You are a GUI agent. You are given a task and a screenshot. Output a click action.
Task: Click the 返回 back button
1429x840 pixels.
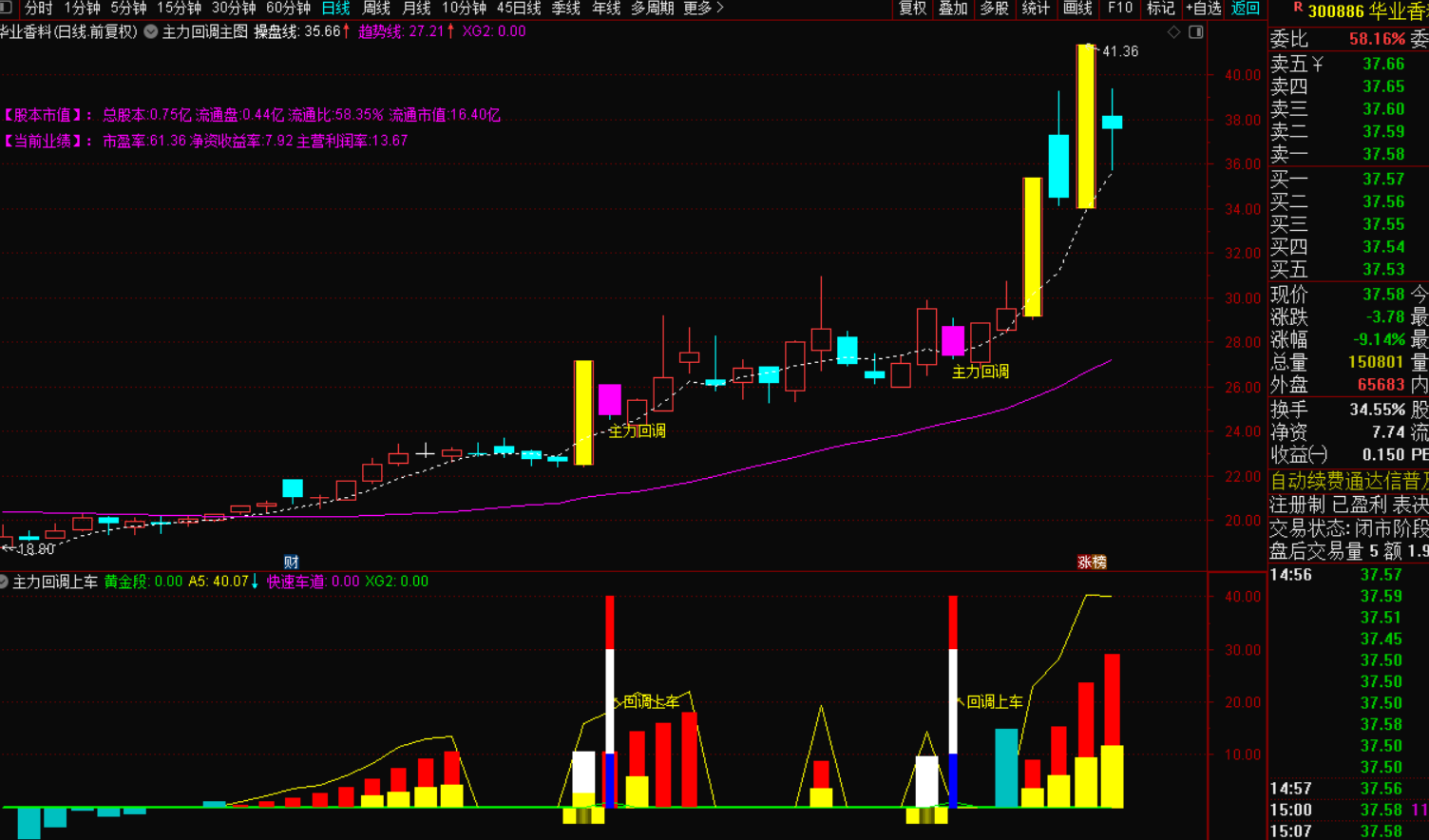pos(1245,9)
